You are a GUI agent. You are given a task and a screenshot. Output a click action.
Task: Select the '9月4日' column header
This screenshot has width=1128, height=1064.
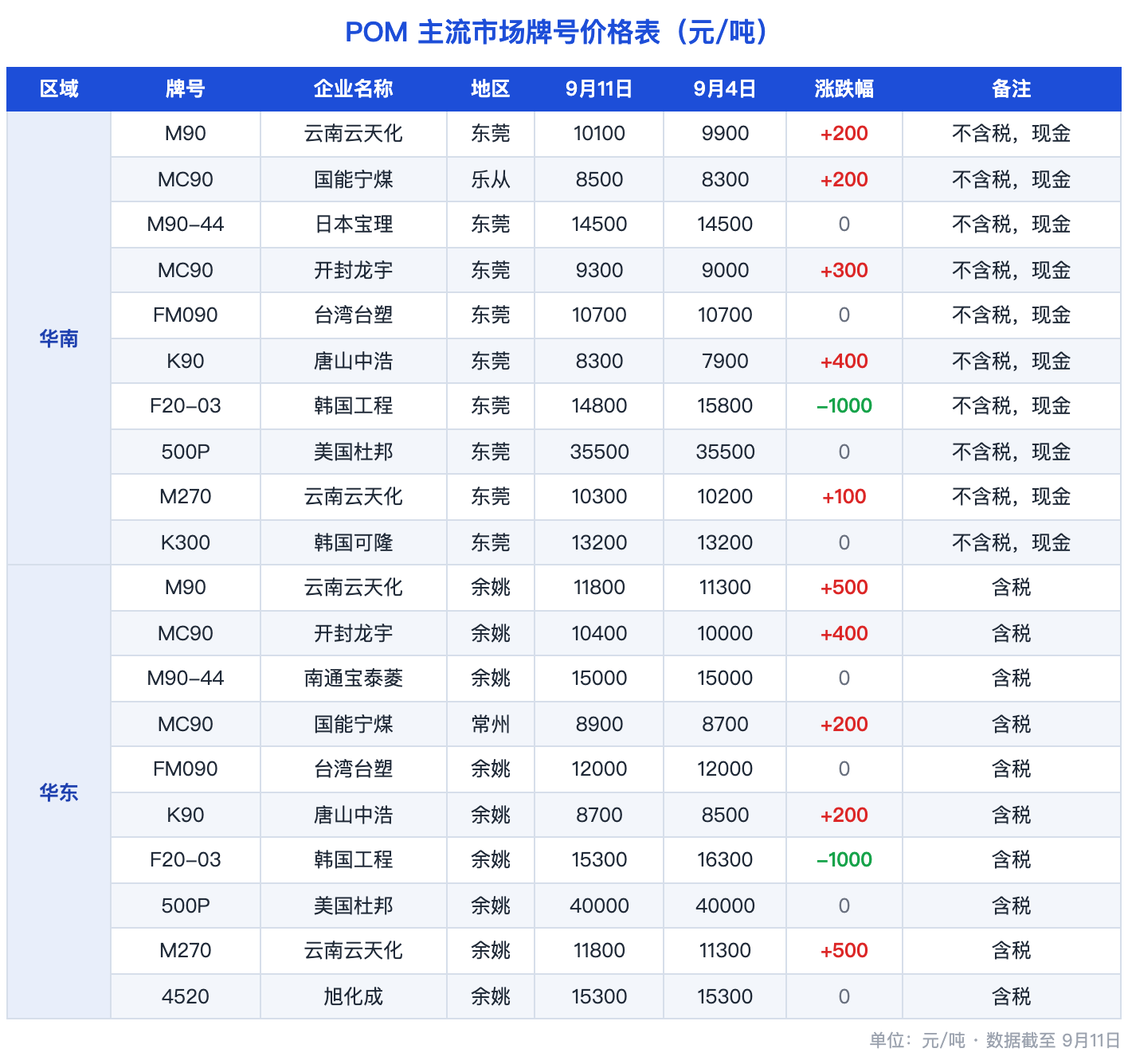point(725,88)
